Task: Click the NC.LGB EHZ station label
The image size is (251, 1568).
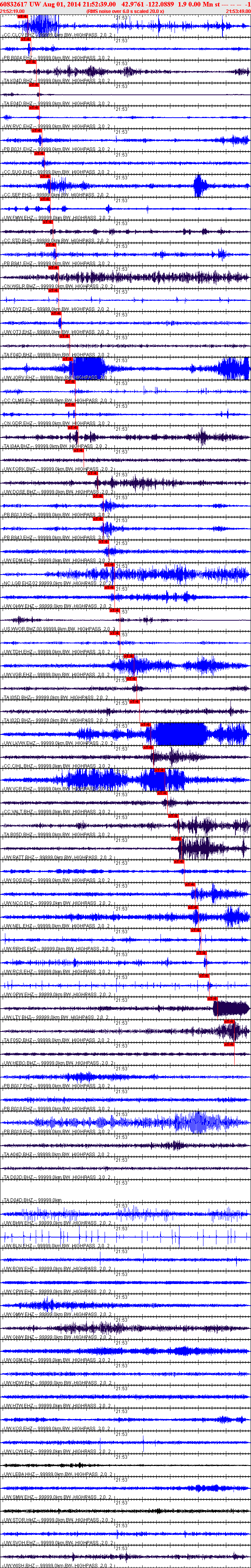Action: point(19,583)
